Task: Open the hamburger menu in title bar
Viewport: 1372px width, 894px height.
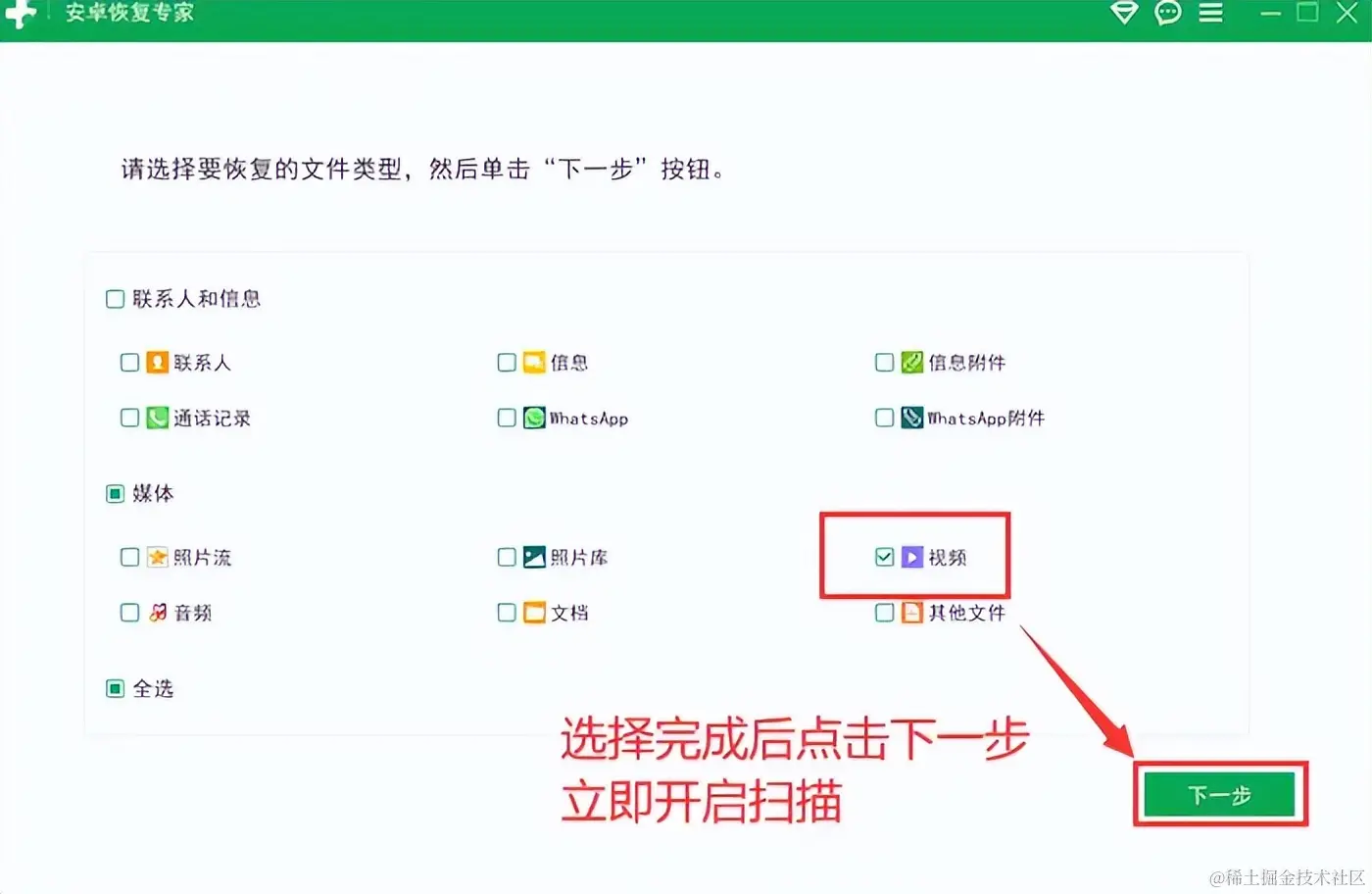Action: coord(1211,13)
